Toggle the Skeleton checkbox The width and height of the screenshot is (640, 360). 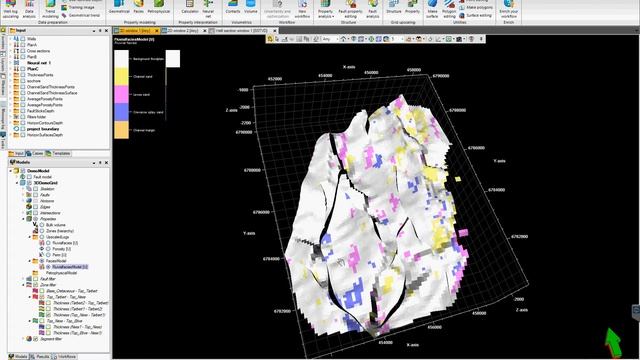tap(36, 189)
